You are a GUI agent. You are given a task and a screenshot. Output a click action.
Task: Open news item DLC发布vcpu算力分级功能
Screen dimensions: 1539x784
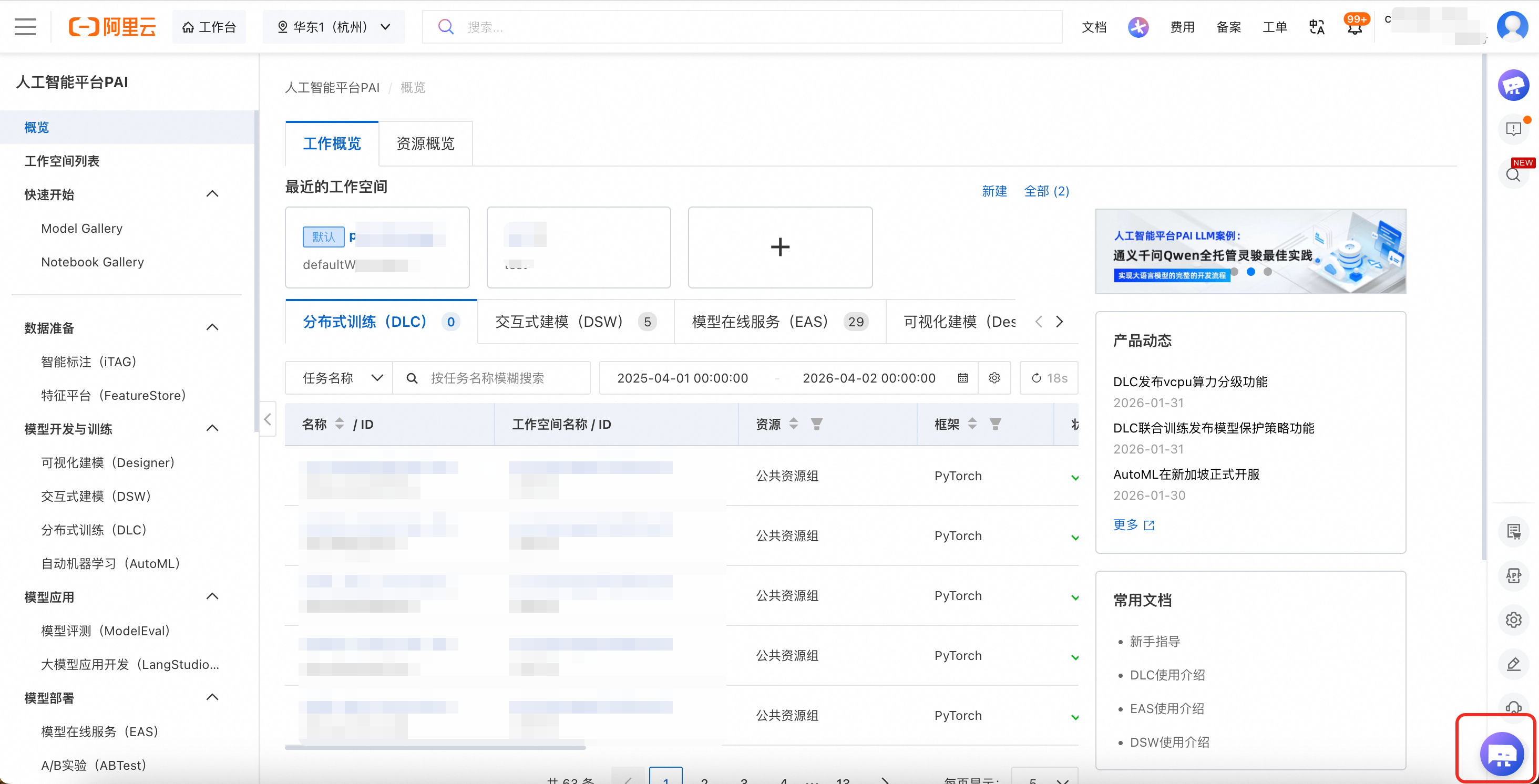click(1190, 381)
